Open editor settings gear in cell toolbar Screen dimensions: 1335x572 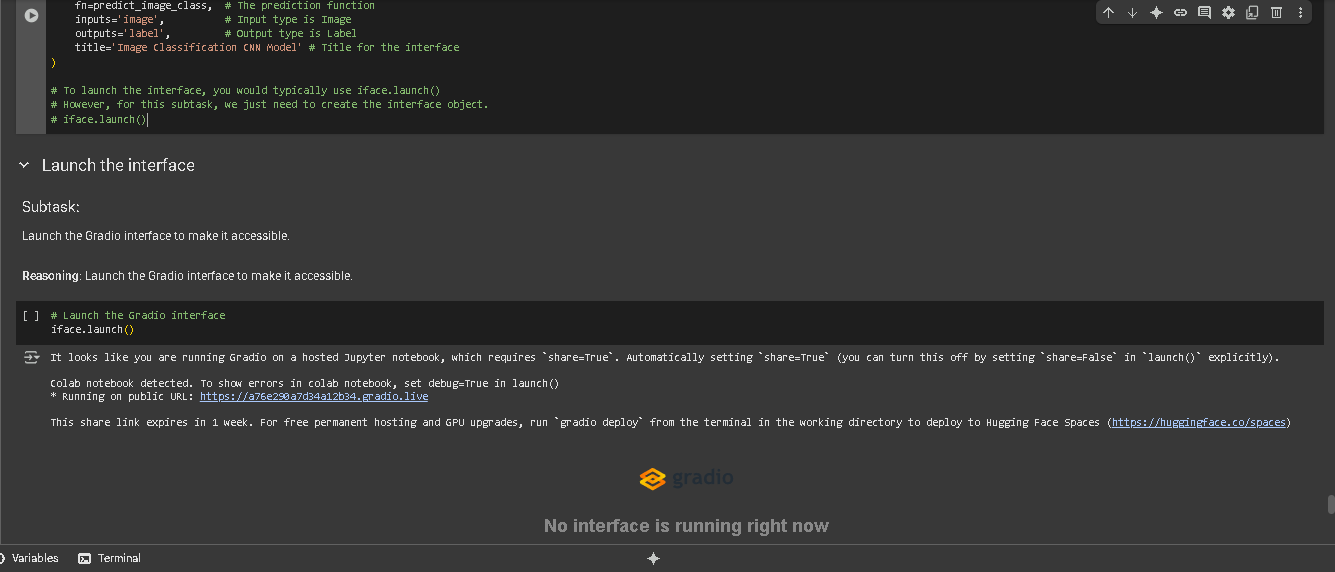pyautogui.click(x=1228, y=13)
